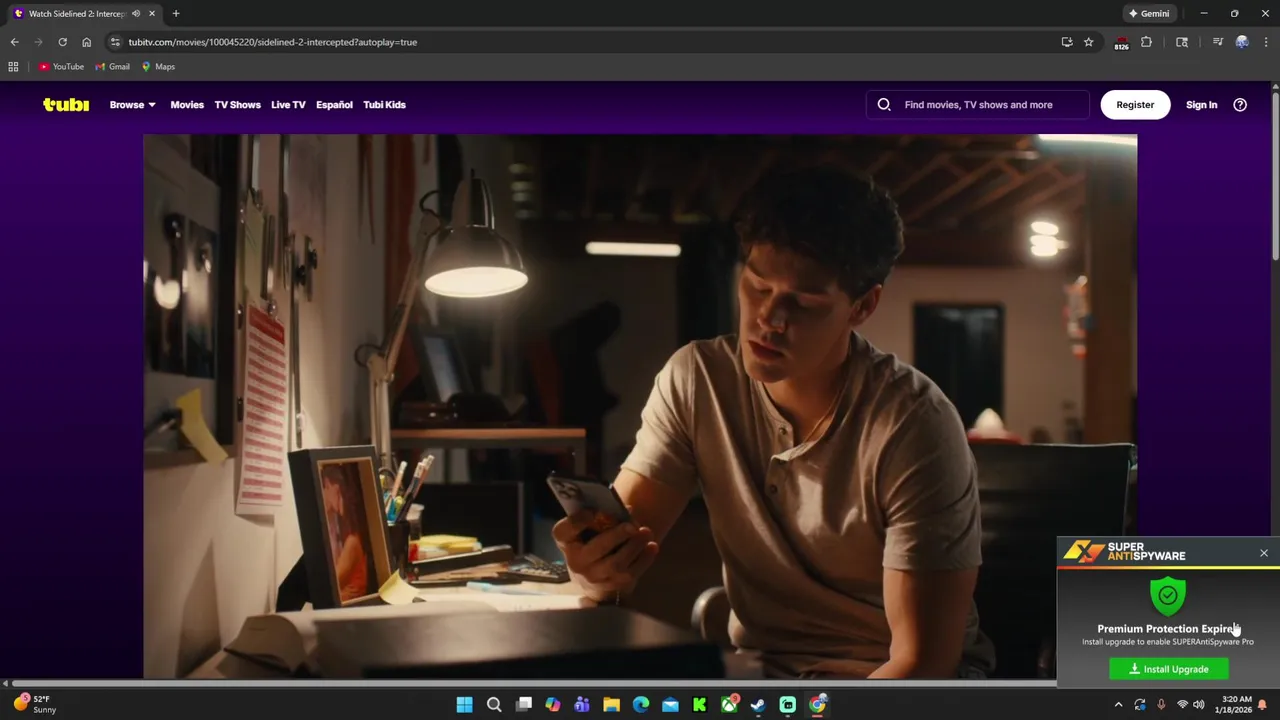Click the search magnifier icon on Tubi
This screenshot has height=720, width=1280.
(x=884, y=104)
